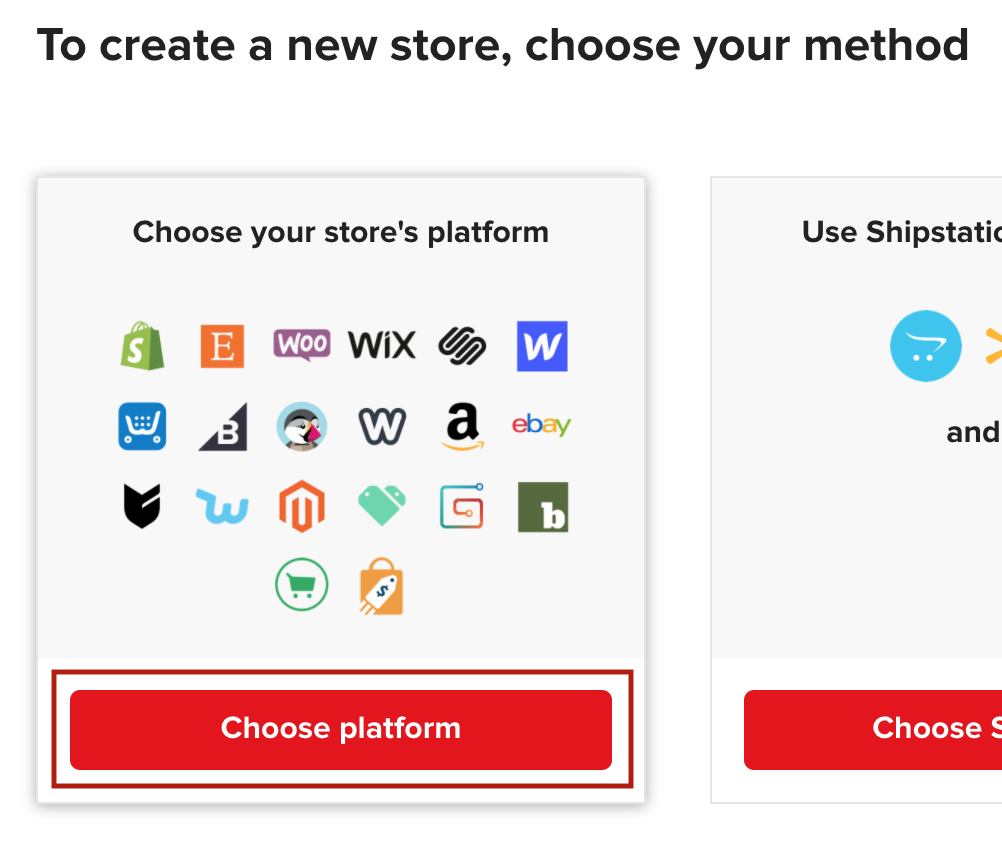
Task: Select the Wix logo
Action: click(382, 346)
